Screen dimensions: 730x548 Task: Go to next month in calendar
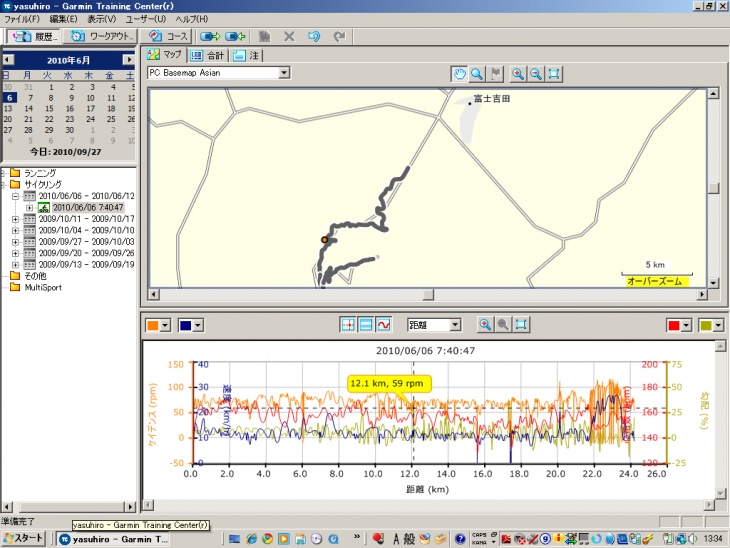click(128, 60)
